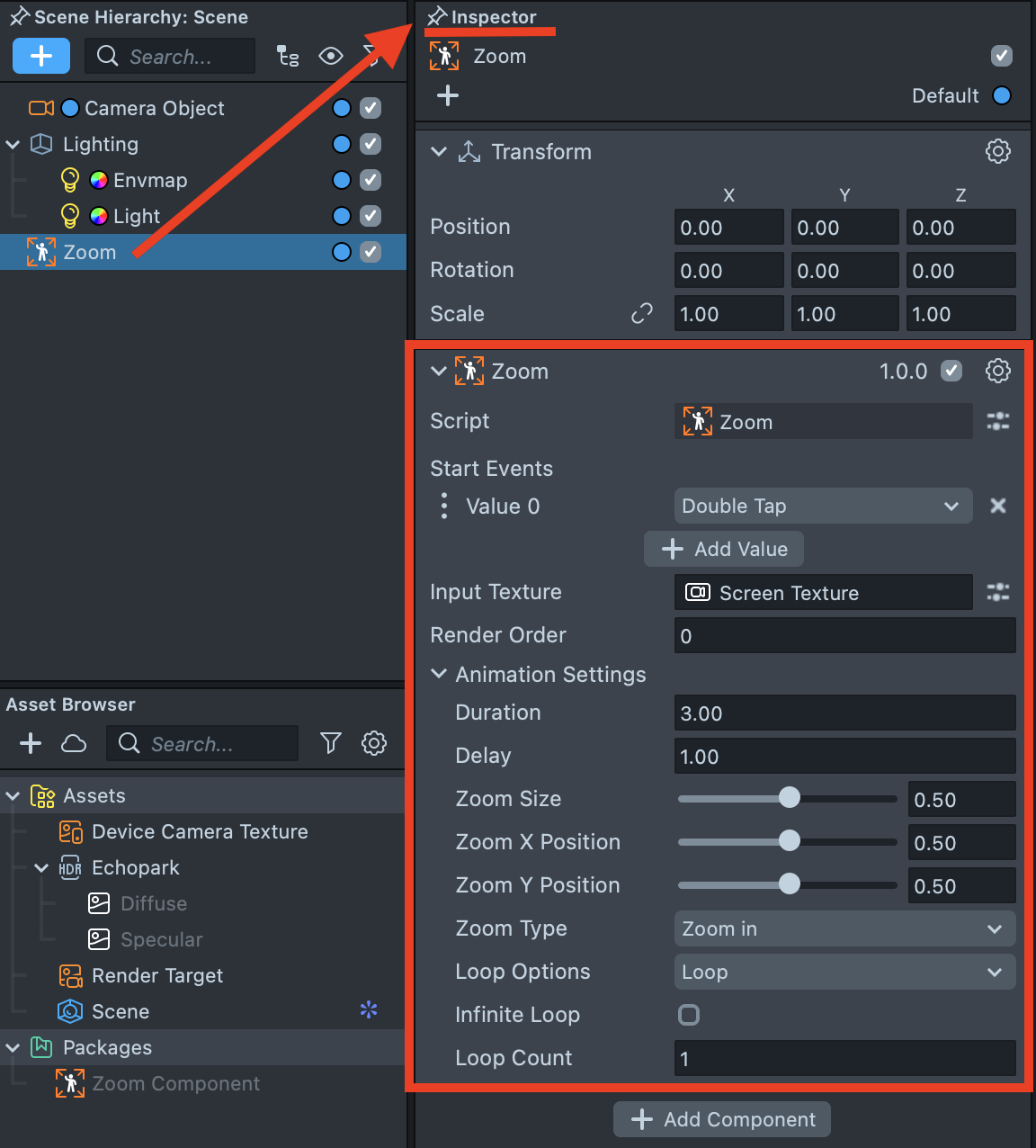Image resolution: width=1036 pixels, height=1148 pixels.
Task: Click Asset Browser filter funnel icon
Action: (331, 743)
